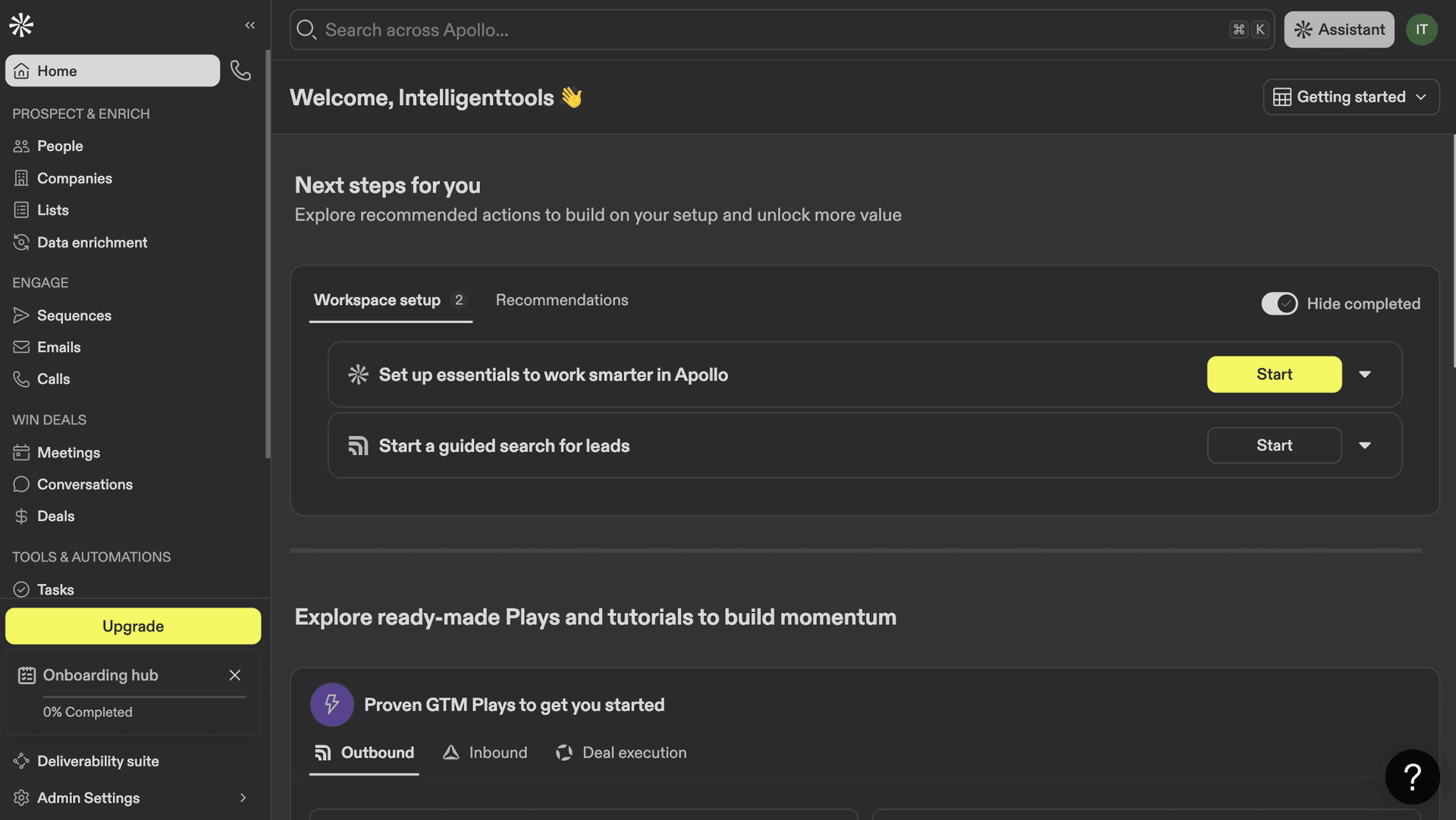Click Start for the guided lead search

point(1273,445)
